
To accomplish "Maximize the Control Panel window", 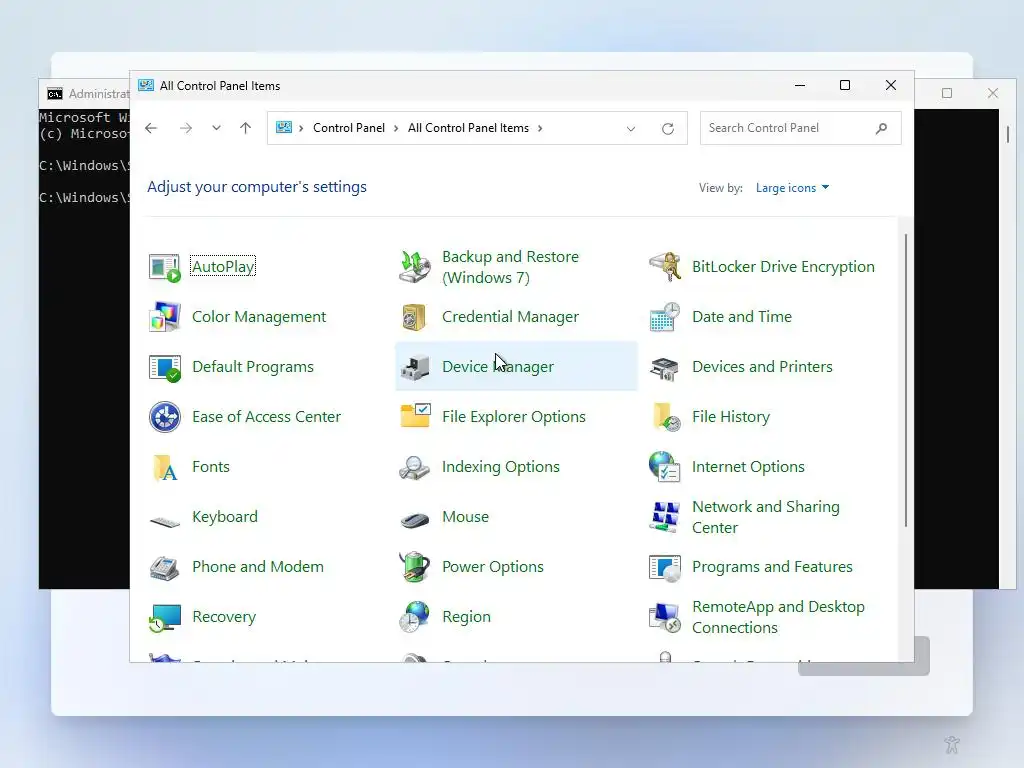I will pyautogui.click(x=845, y=86).
